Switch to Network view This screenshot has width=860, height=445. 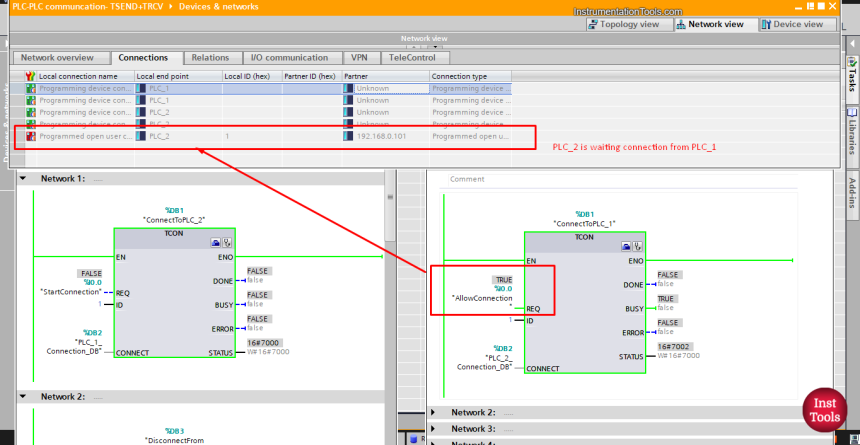click(x=716, y=24)
